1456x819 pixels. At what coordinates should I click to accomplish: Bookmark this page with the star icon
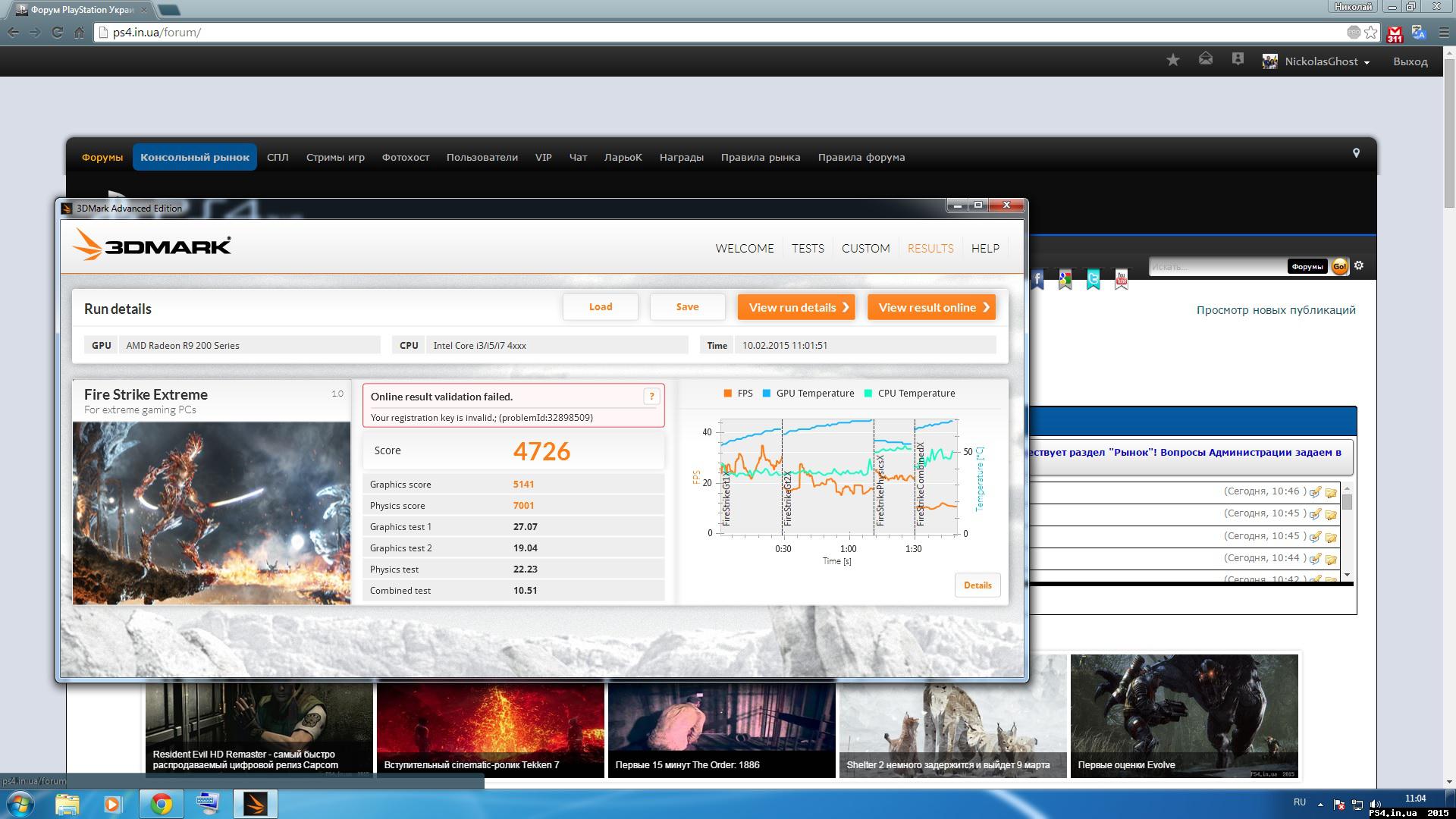tap(1371, 32)
